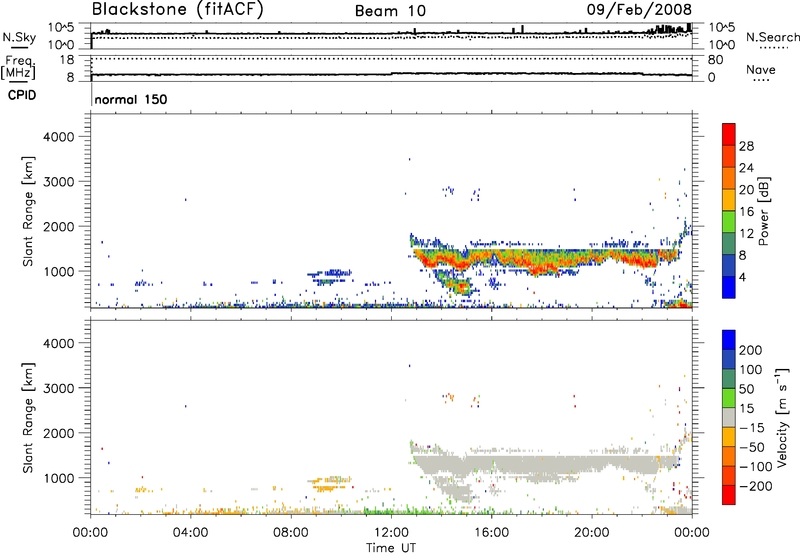Click the 20:00 time axis tick label

point(591,533)
